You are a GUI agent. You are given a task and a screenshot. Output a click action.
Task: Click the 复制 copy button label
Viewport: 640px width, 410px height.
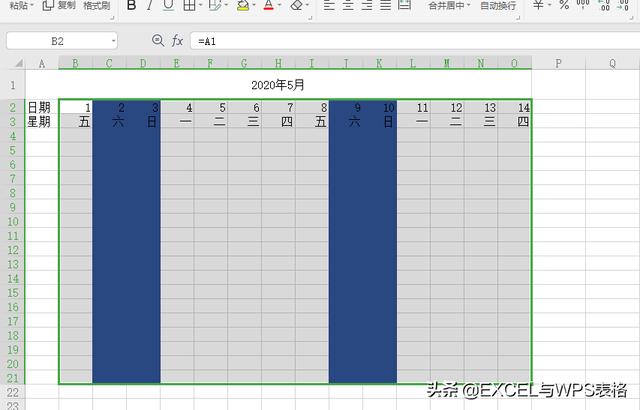point(67,5)
